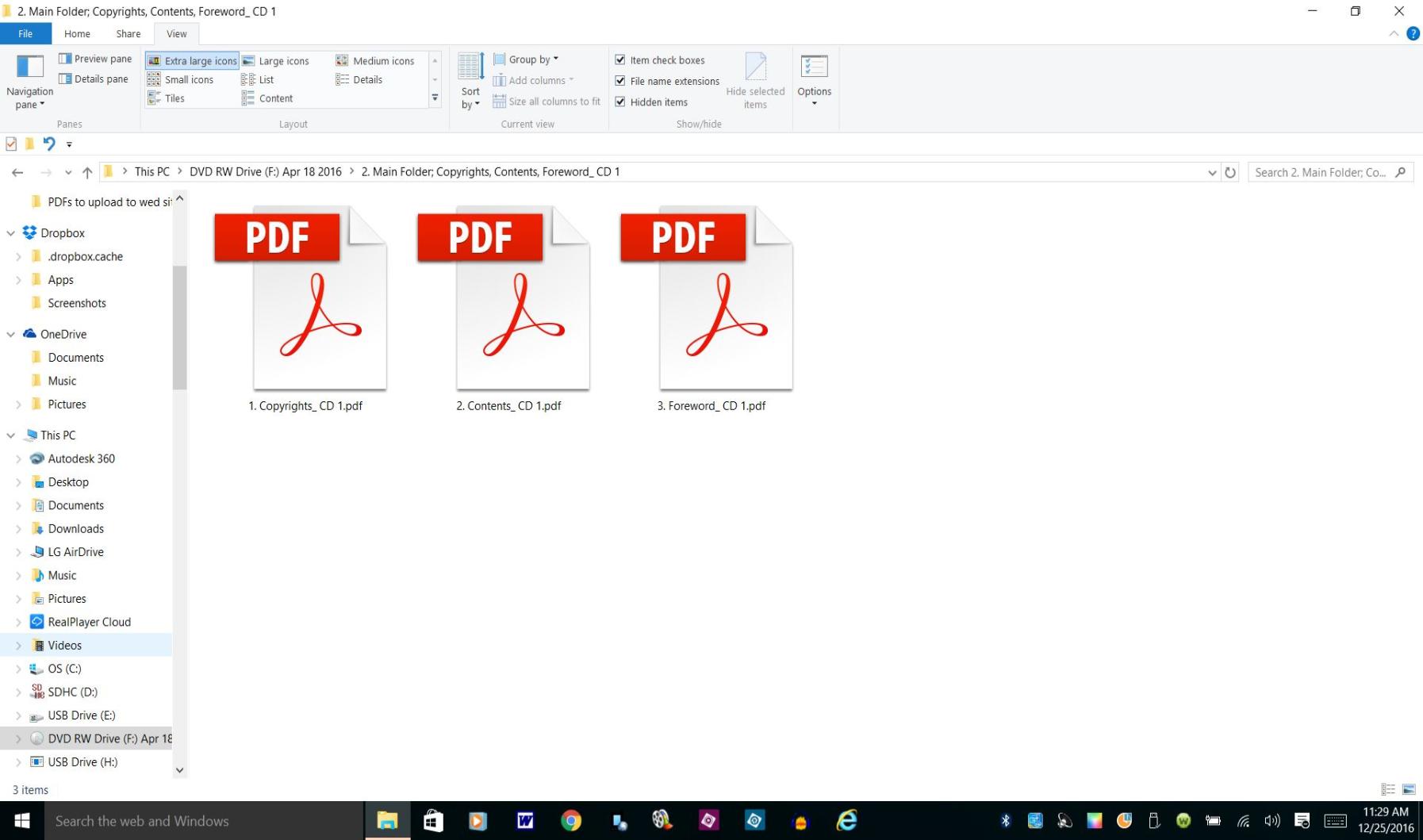This screenshot has height=840, width=1423.
Task: Select OS (C:) drive
Action: (x=64, y=669)
